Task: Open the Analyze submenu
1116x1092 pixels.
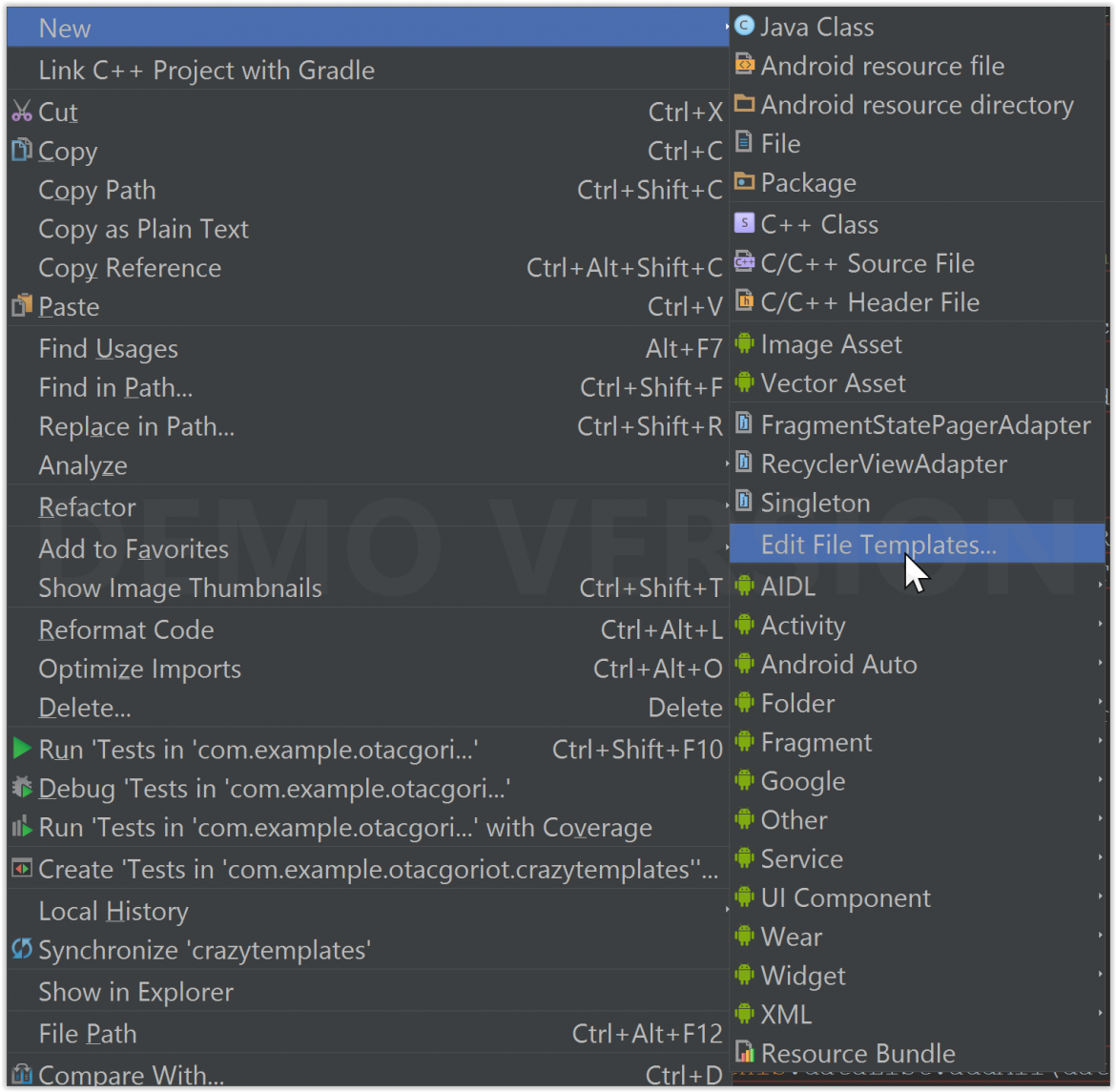Action: coord(368,464)
